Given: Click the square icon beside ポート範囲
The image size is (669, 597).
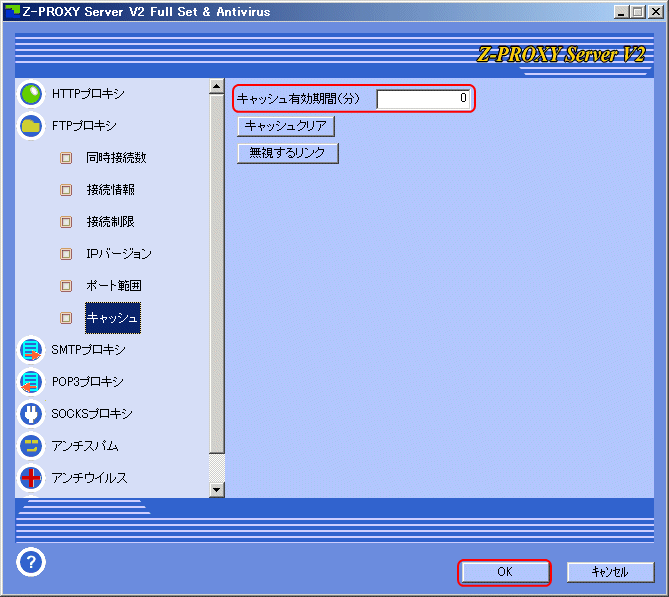Looking at the screenshot, I should (x=66, y=286).
